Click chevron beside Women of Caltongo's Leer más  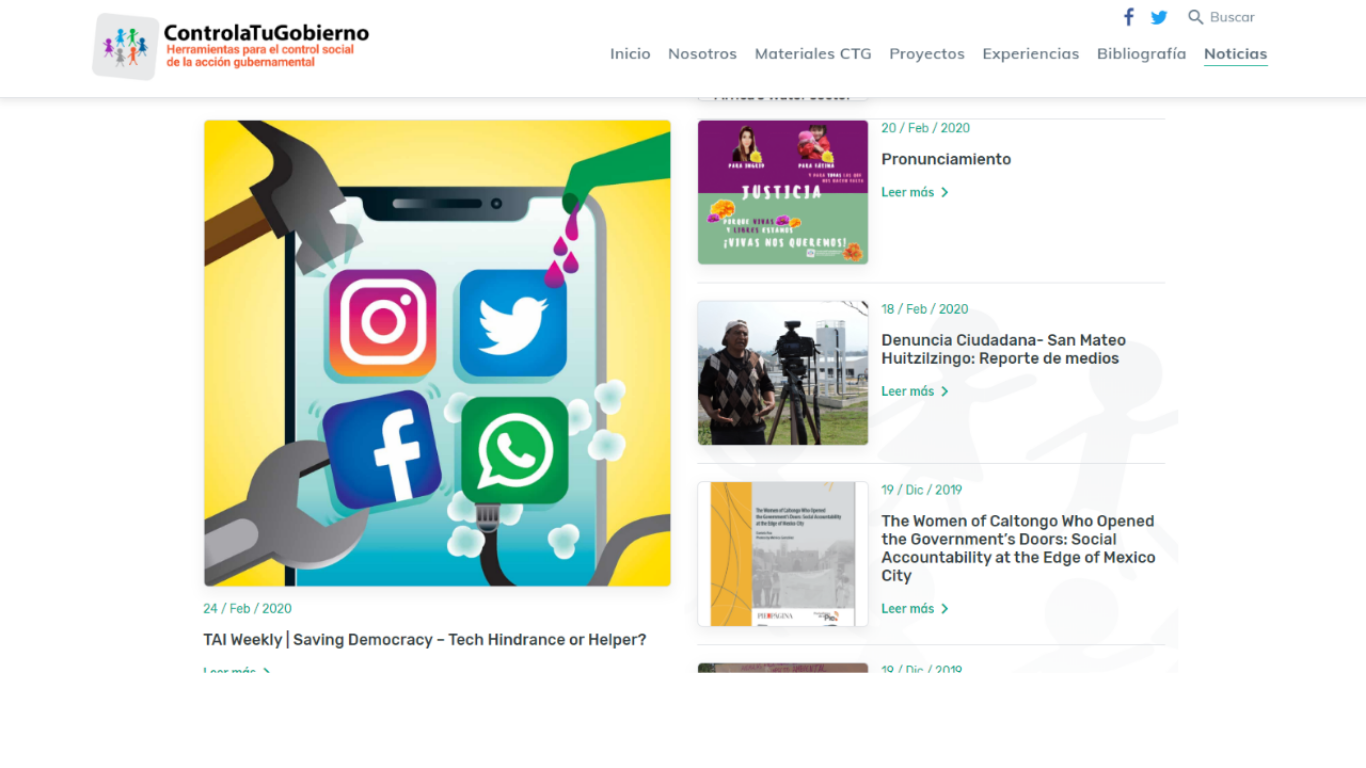tap(945, 609)
